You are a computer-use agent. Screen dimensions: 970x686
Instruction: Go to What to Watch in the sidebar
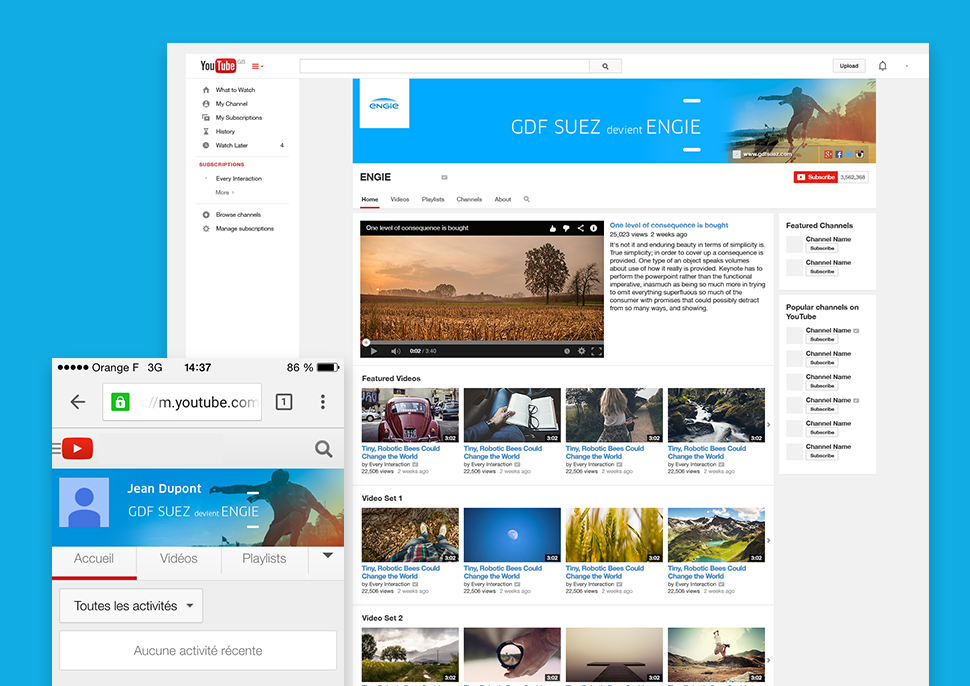[x=235, y=90]
